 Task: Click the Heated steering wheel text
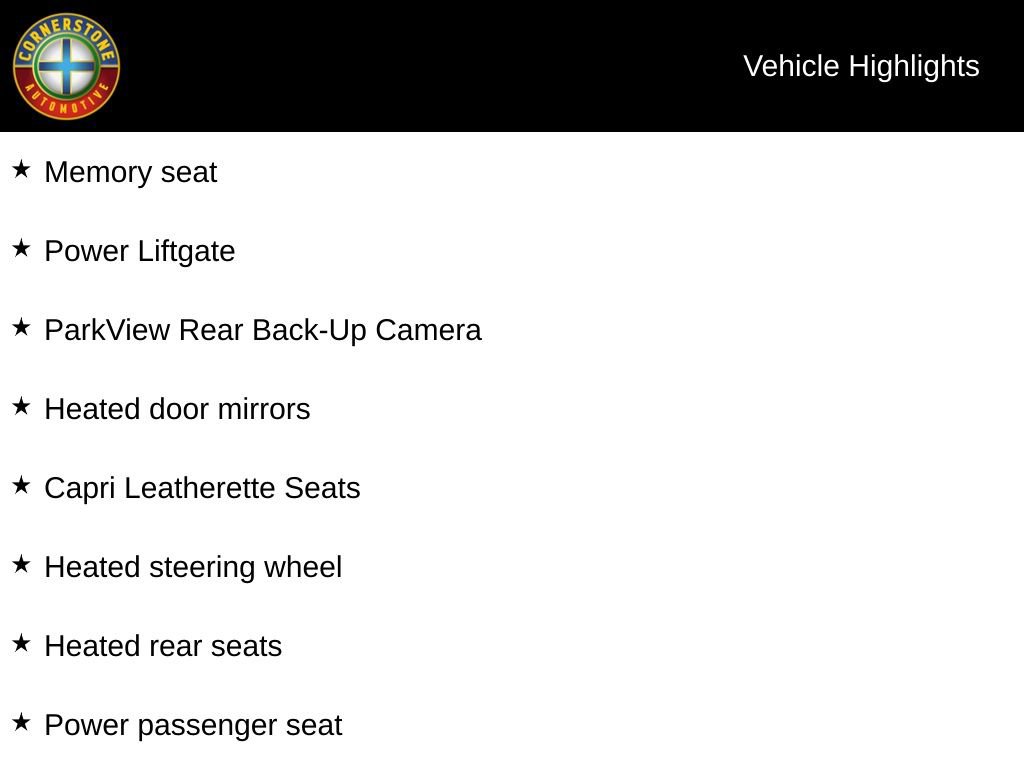coord(194,567)
